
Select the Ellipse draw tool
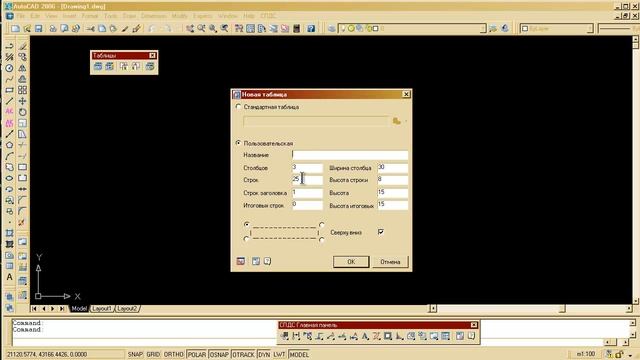click(9, 178)
